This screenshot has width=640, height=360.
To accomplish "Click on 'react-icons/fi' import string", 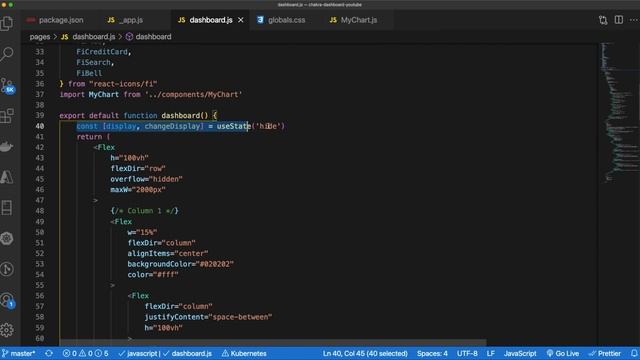I will point(123,84).
